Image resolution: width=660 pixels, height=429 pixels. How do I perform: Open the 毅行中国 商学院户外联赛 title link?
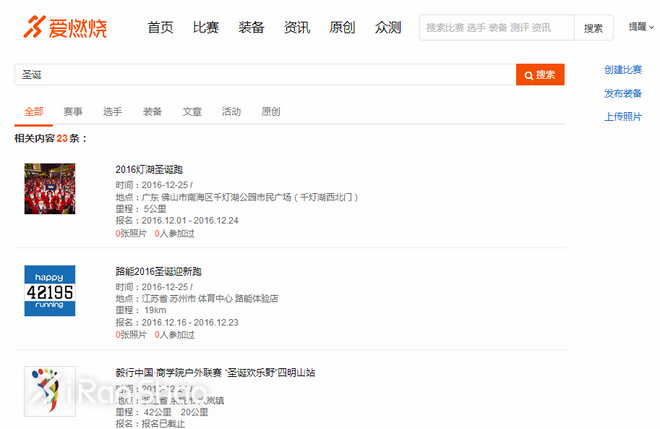pyautogui.click(x=215, y=373)
